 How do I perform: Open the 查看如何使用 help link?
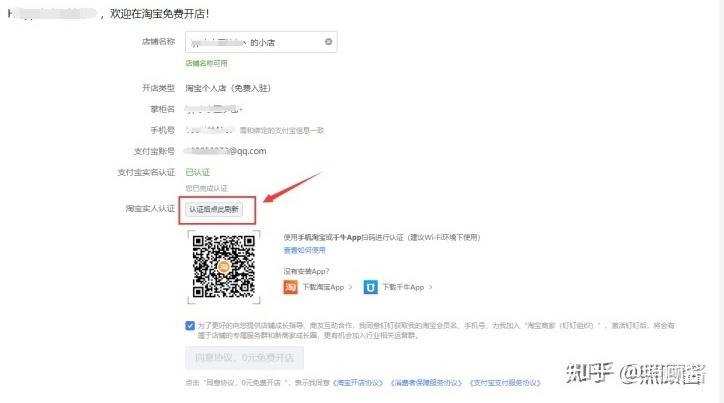[x=304, y=250]
